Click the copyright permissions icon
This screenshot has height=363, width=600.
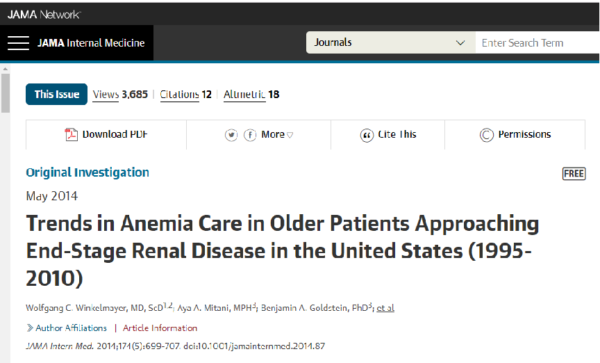pos(486,135)
